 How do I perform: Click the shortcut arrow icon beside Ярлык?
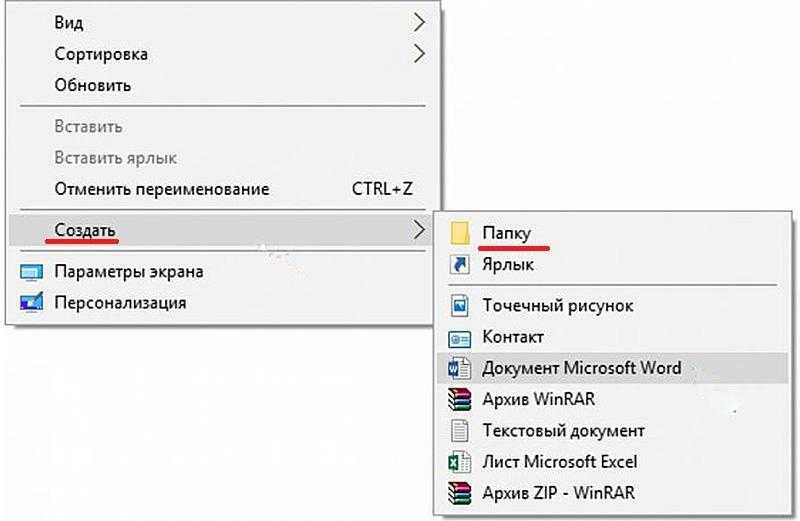click(460, 264)
